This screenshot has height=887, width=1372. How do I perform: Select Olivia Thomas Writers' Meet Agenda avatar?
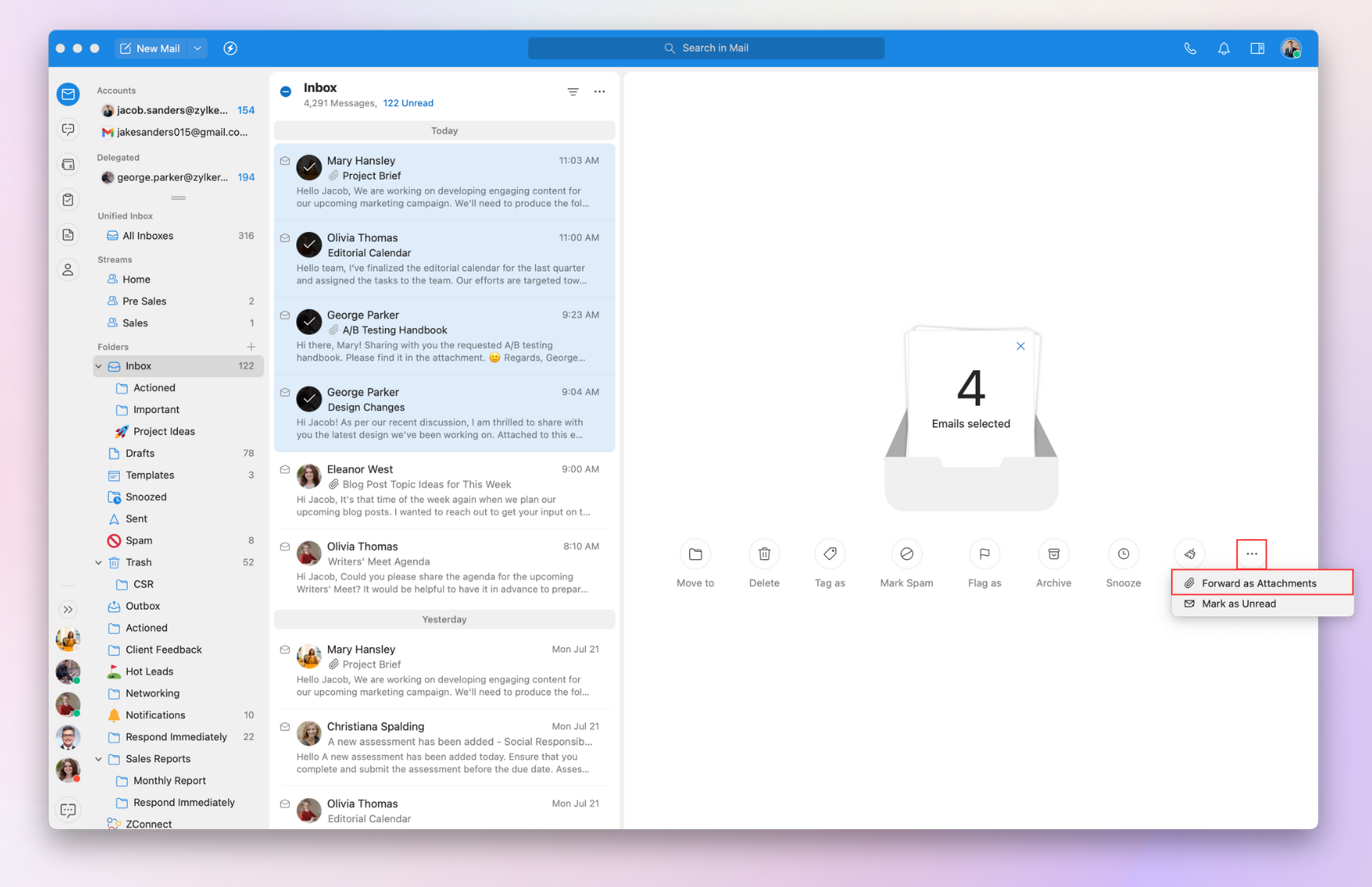[x=309, y=553]
